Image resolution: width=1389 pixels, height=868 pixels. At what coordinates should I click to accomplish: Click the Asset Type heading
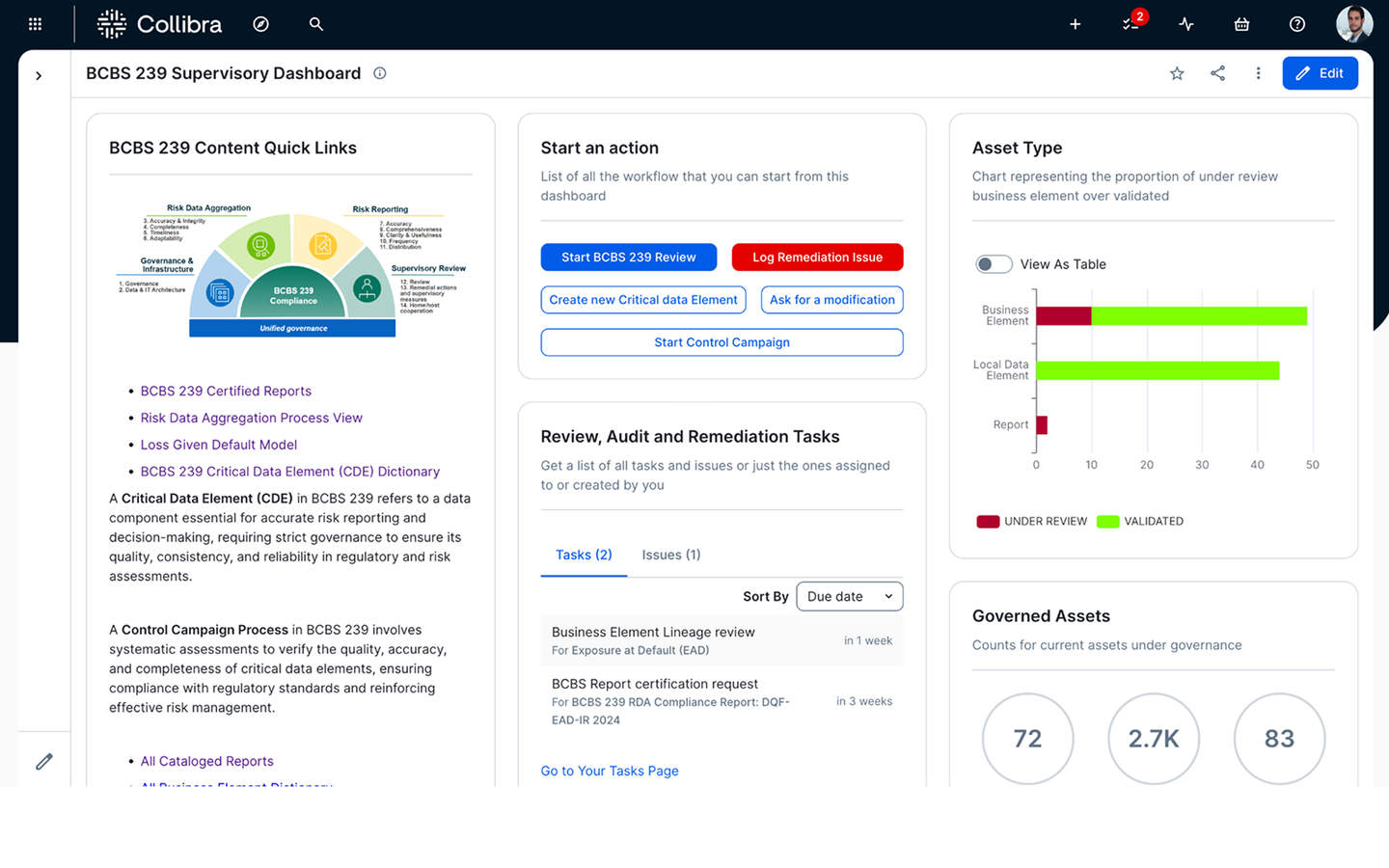coord(1017,148)
